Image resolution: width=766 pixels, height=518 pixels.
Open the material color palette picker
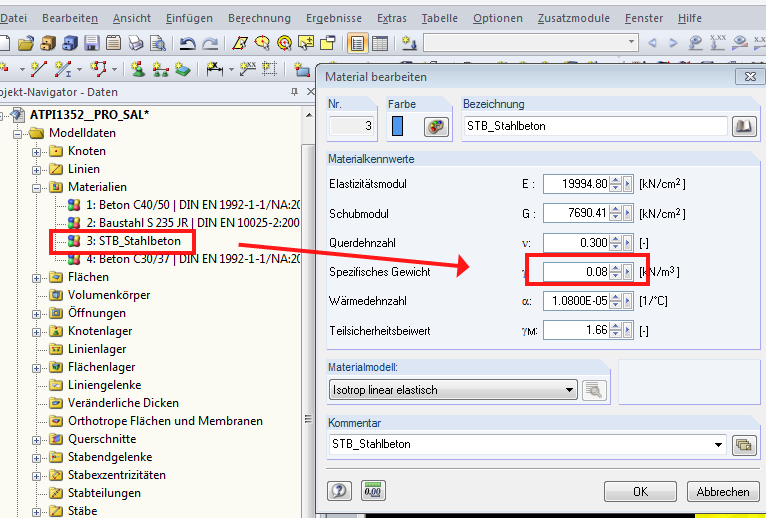tap(436, 127)
